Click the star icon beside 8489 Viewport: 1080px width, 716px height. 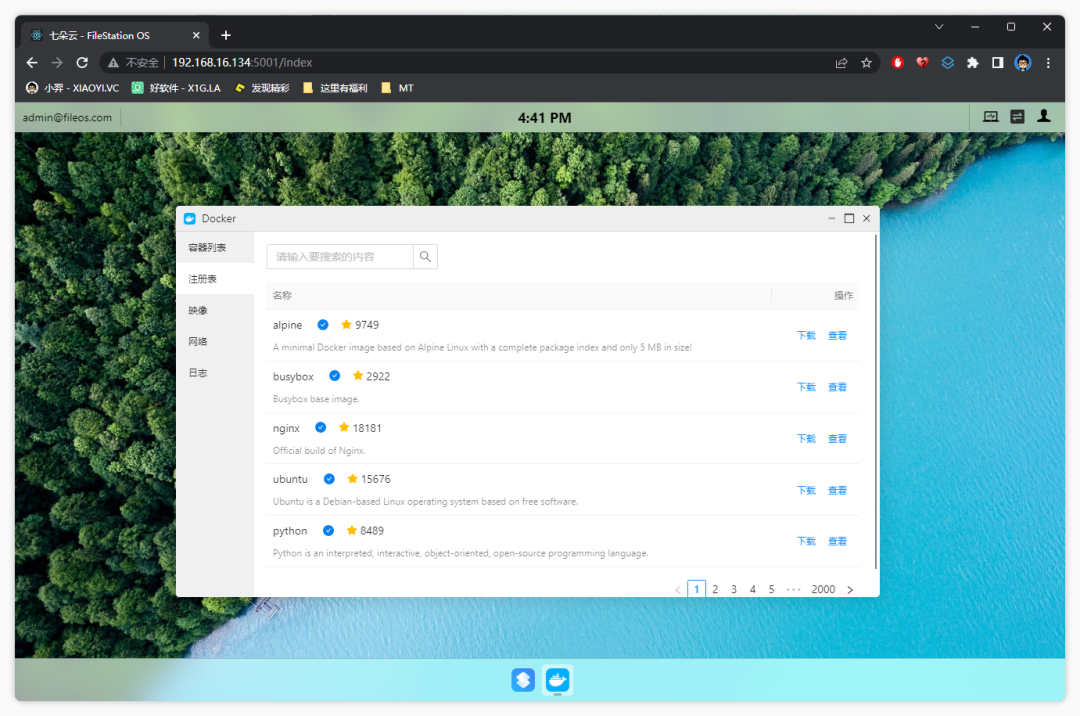point(351,530)
